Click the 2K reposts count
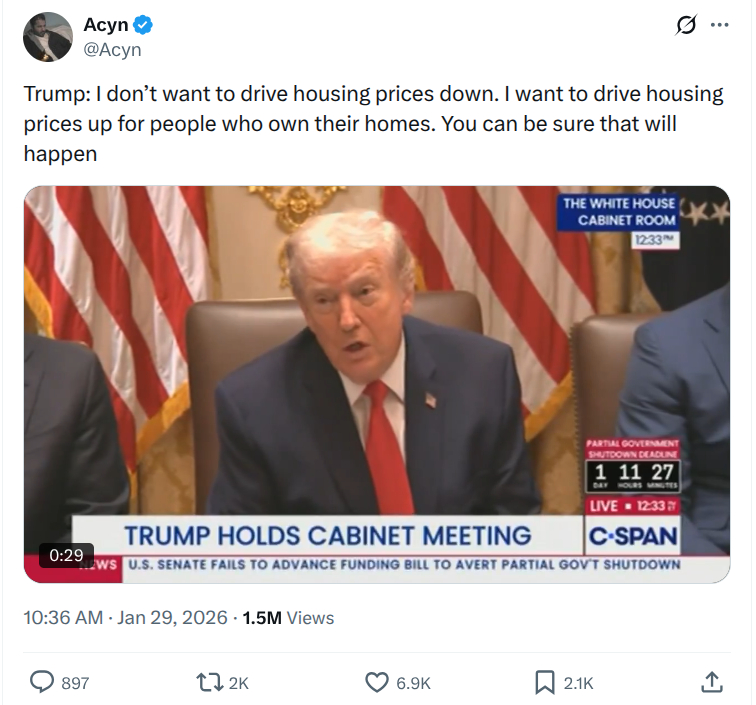756x705 pixels. [x=238, y=683]
